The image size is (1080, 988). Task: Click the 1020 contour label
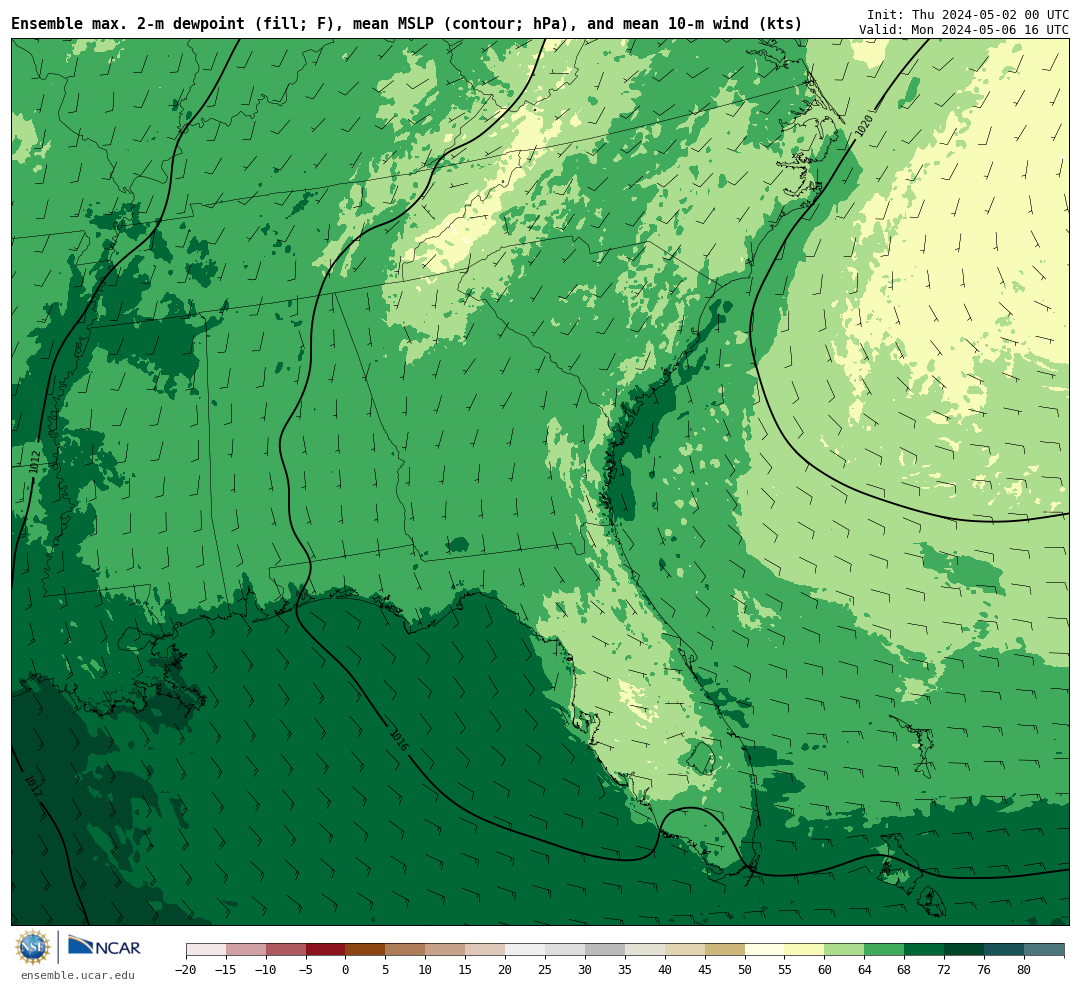pos(864,125)
